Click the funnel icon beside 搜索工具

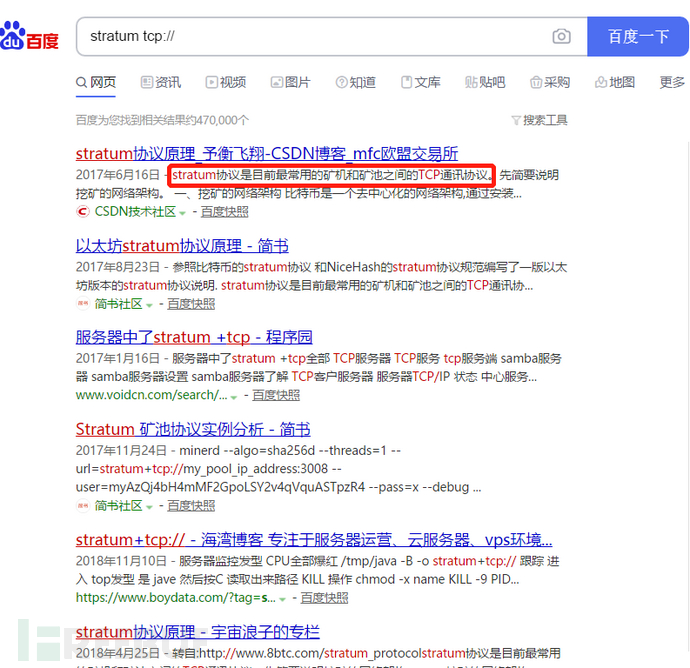[x=516, y=120]
